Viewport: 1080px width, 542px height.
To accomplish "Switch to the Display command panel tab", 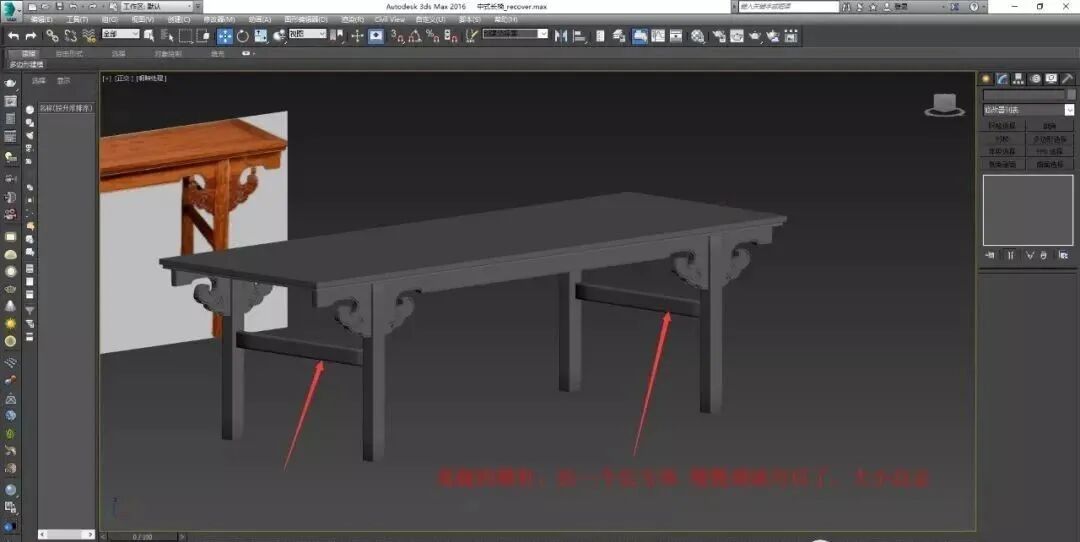I will point(1052,79).
